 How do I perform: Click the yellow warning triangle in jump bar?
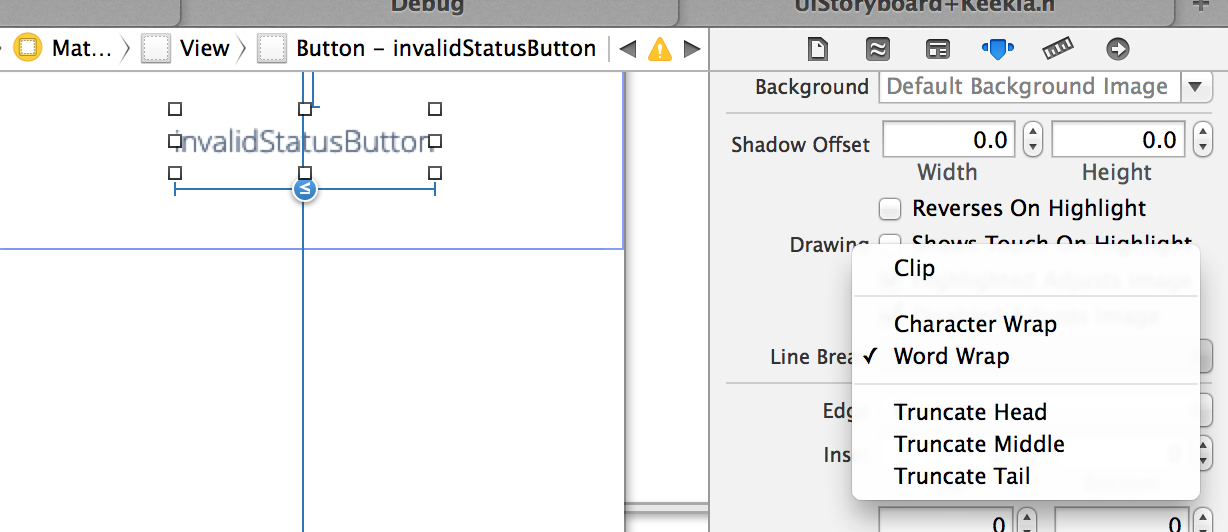[660, 49]
